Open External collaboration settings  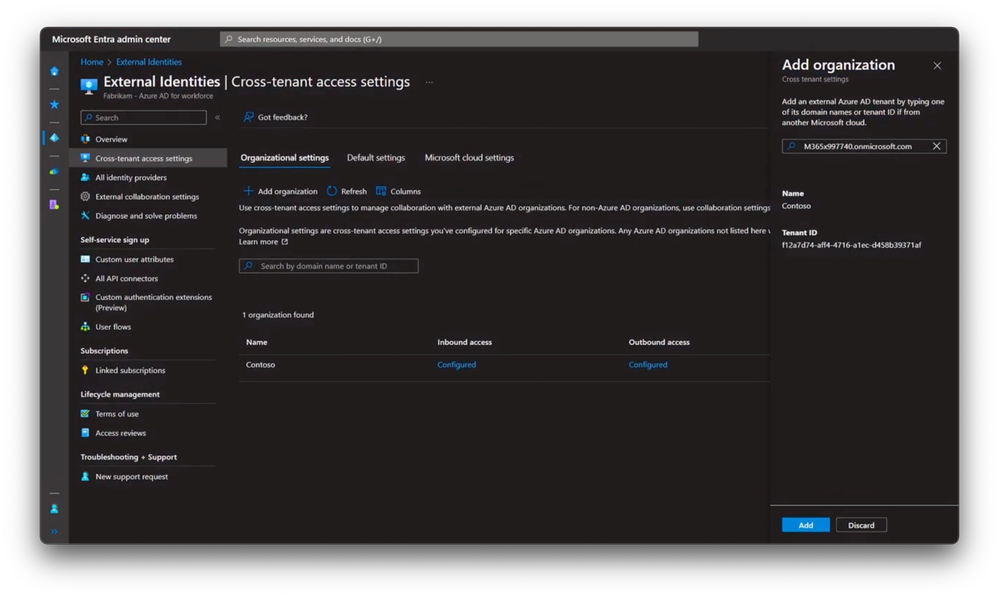[x=147, y=196]
